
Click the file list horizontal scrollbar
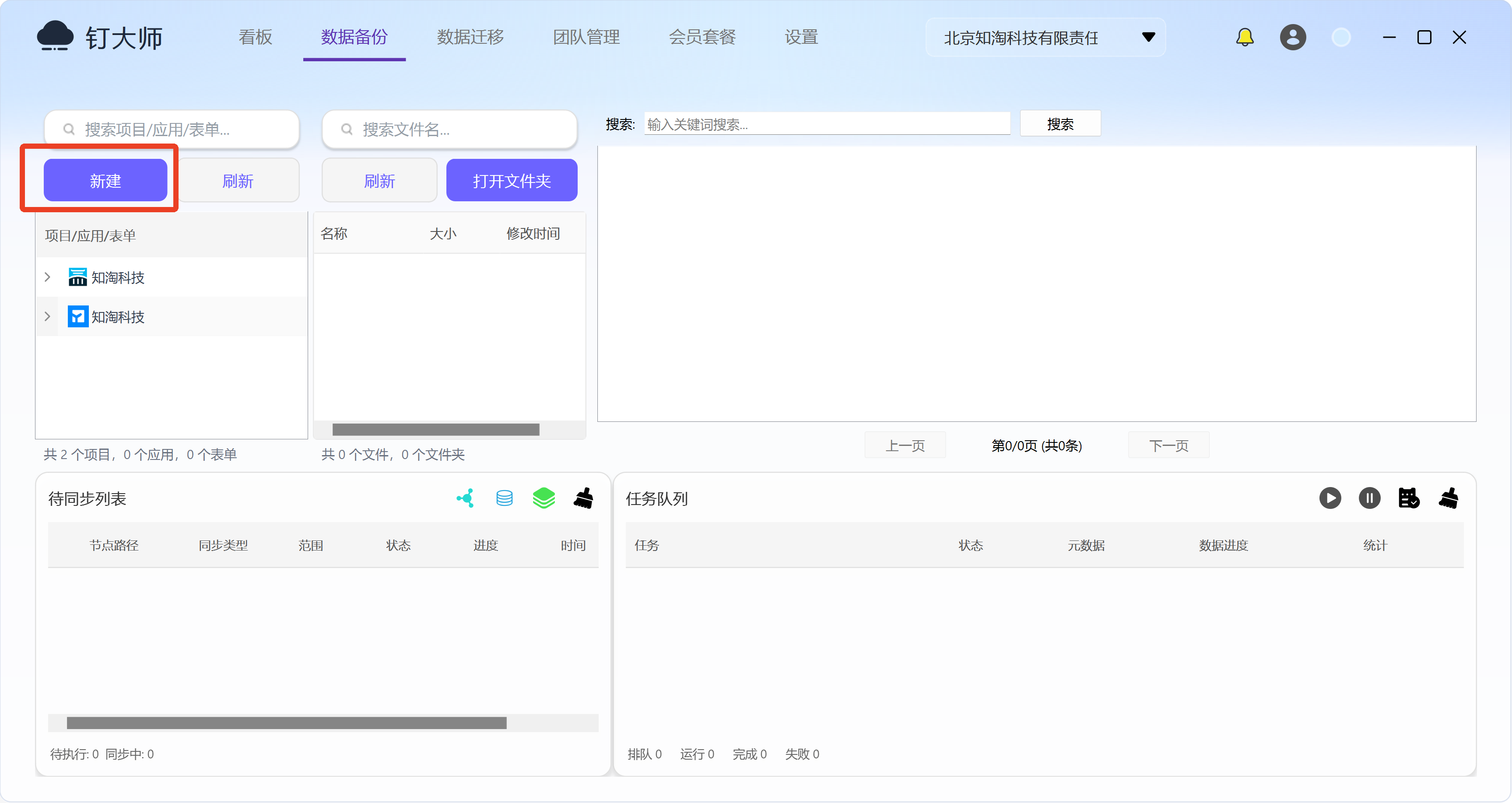point(435,429)
